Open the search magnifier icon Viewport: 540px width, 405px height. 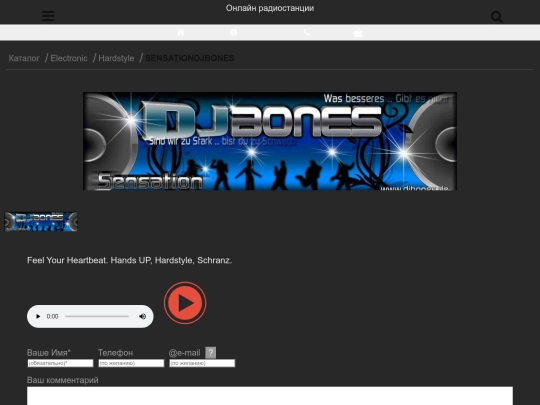(x=497, y=17)
